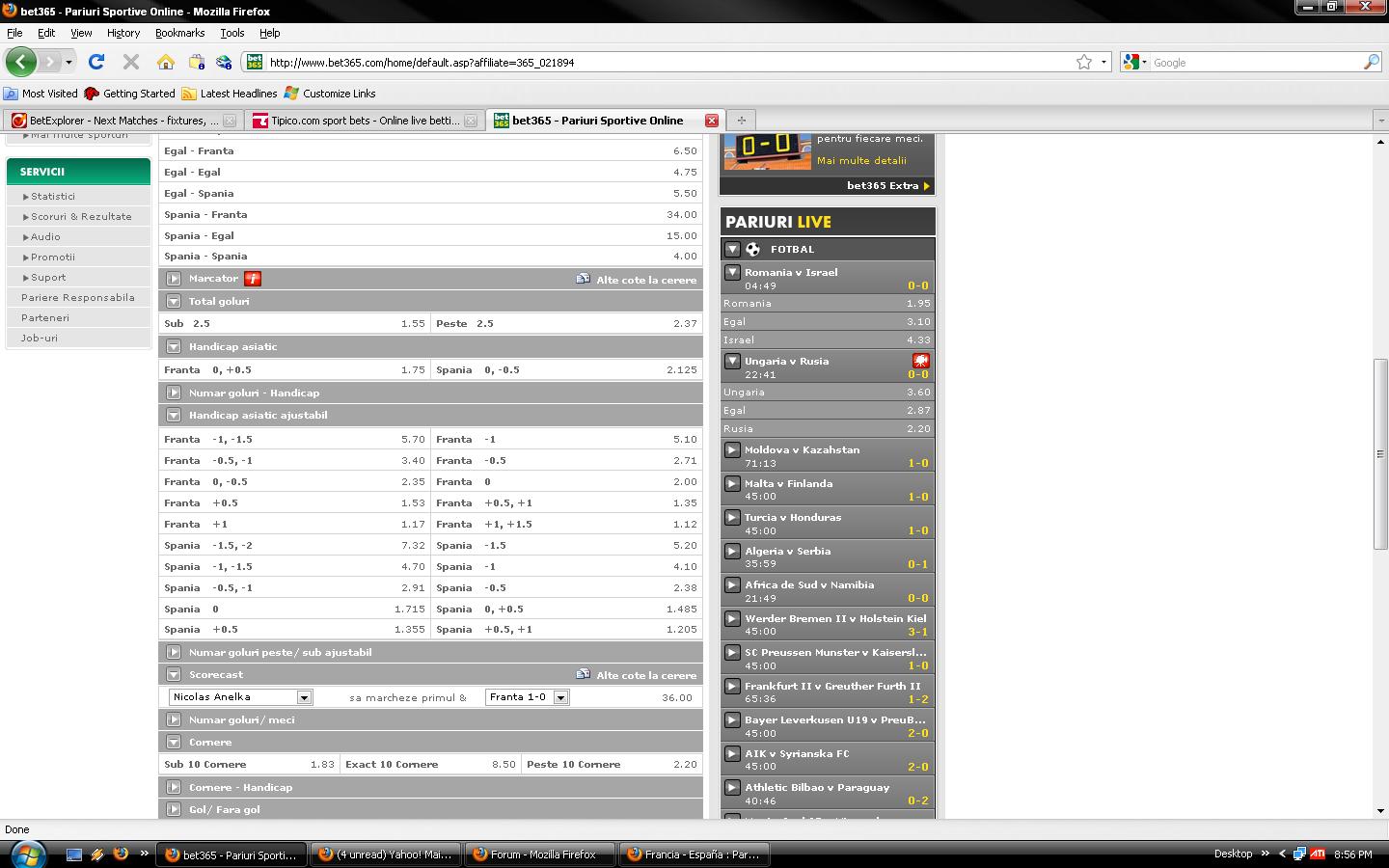Click the Google search magnifier icon
This screenshot has width=1389, height=868.
tap(1372, 62)
